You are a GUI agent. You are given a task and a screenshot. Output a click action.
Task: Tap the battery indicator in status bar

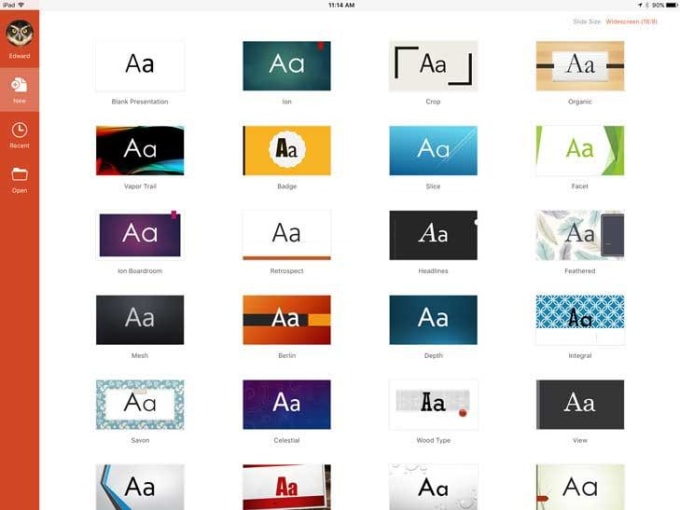667,5
